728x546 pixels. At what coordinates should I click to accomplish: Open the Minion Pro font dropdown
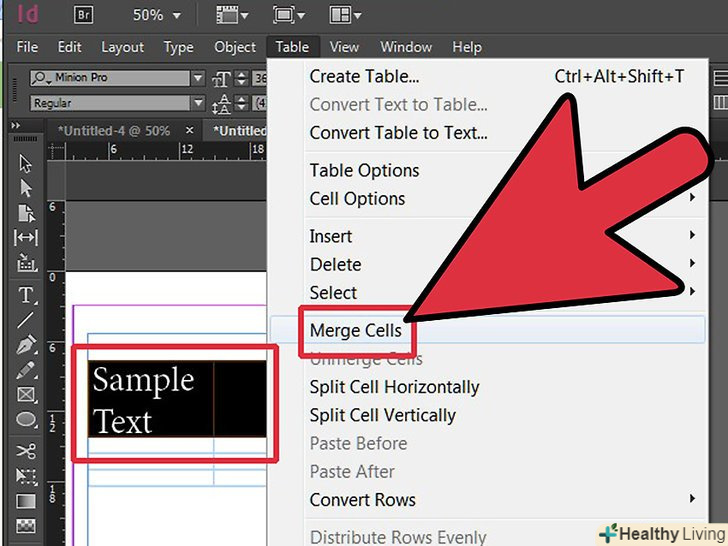198,78
